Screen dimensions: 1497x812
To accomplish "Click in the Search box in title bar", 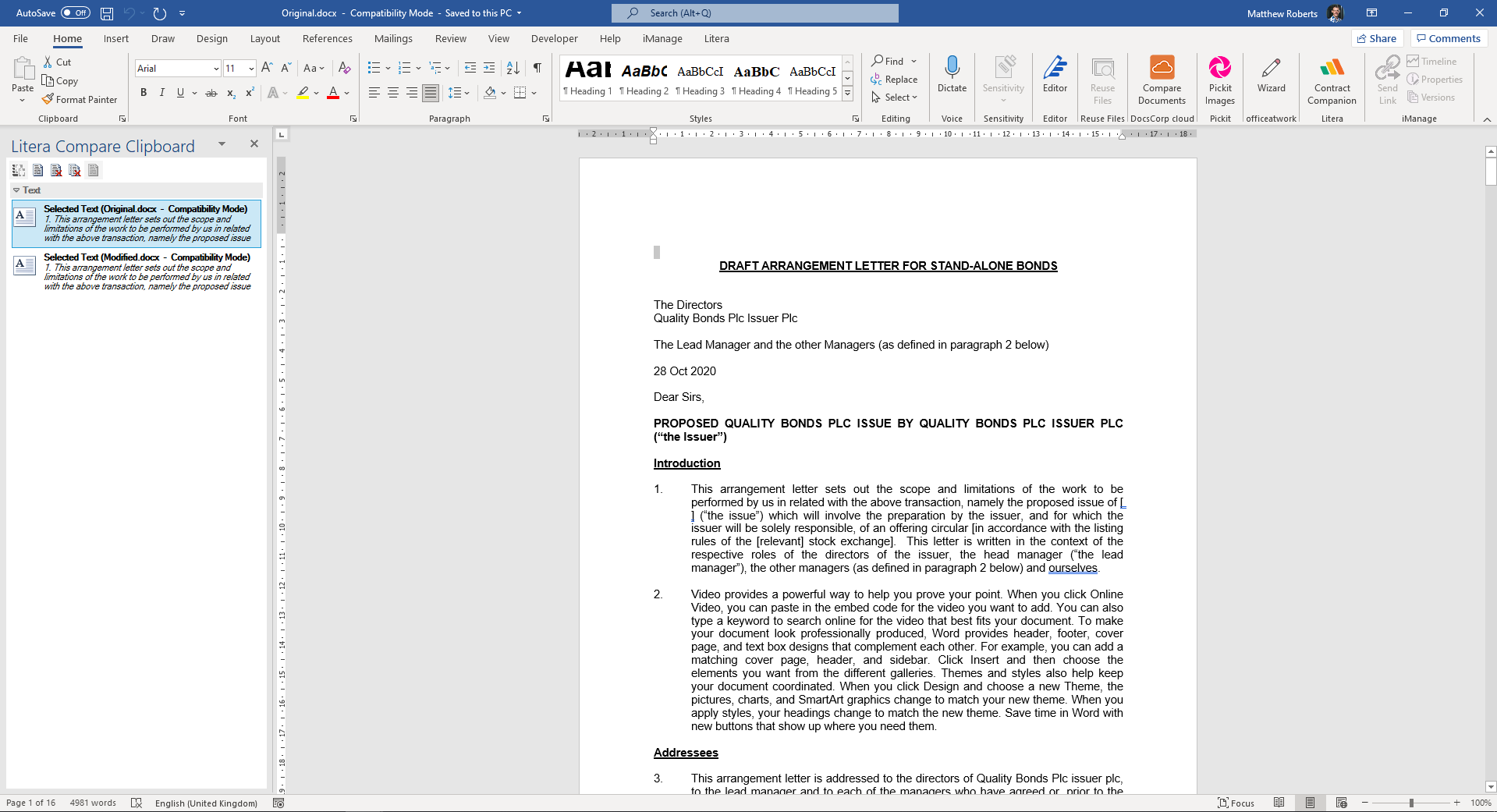I will click(755, 13).
